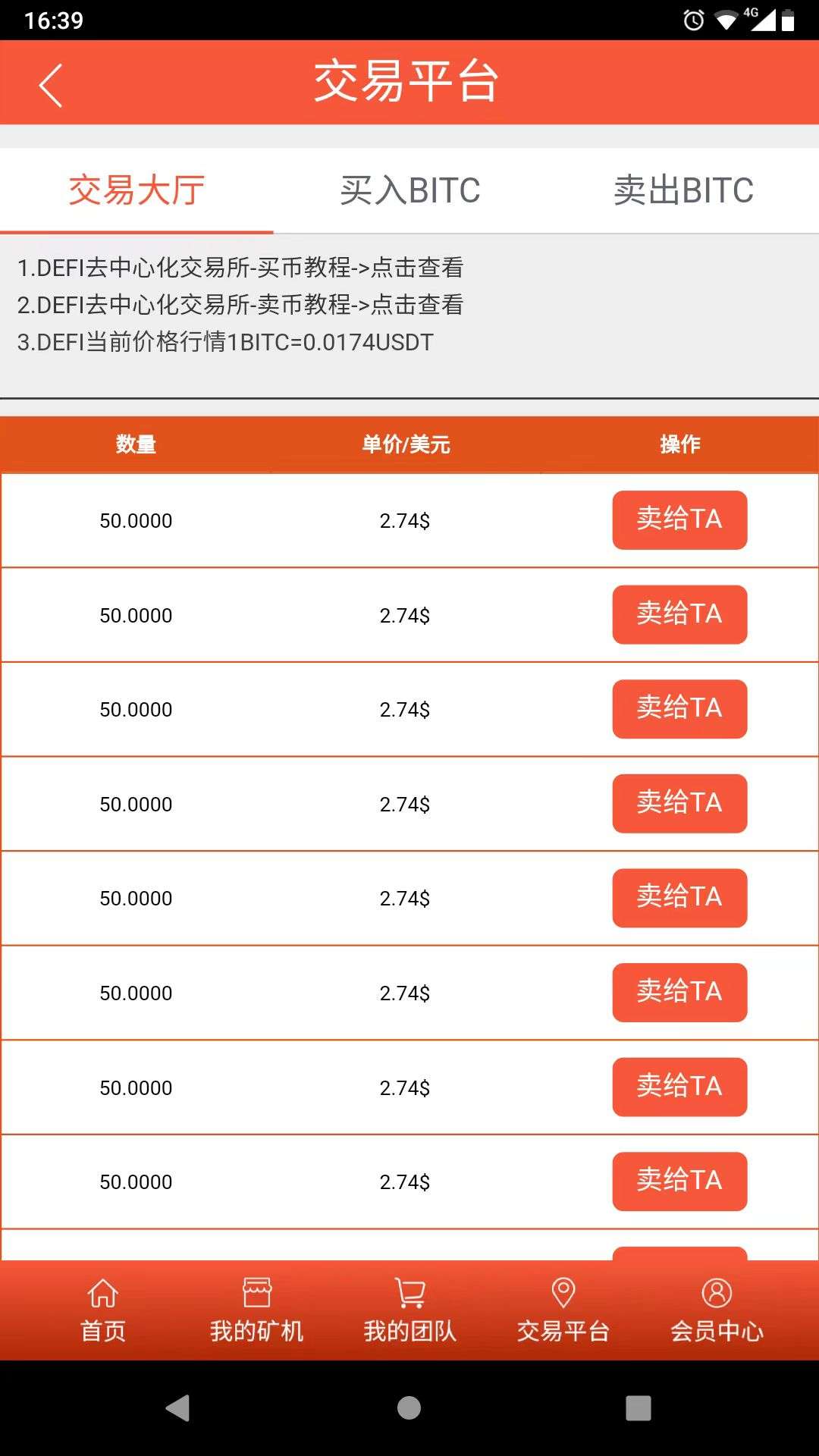Tap the shopping cart team icon
This screenshot has width=819, height=1456.
[x=410, y=1294]
